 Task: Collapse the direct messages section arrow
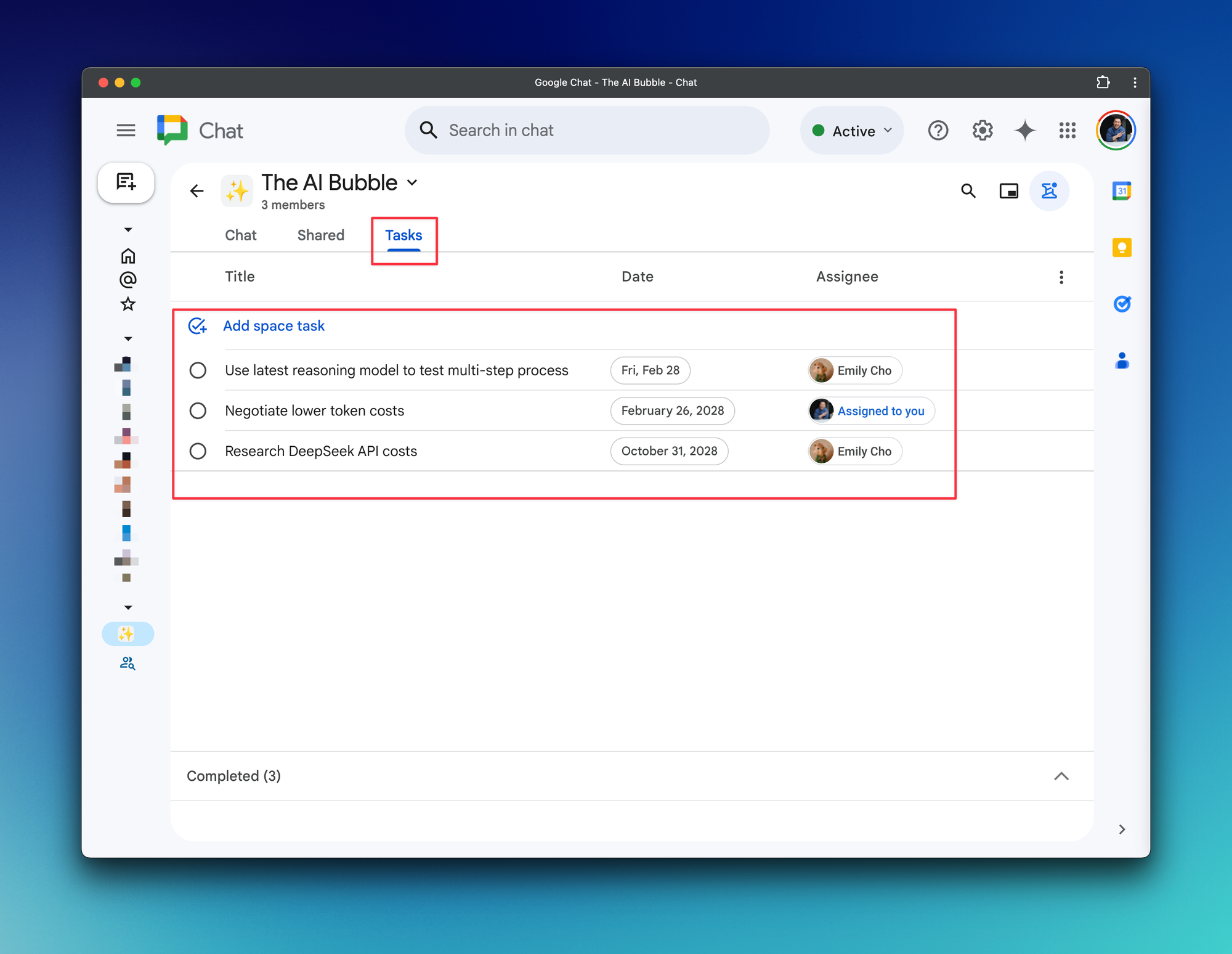point(128,339)
